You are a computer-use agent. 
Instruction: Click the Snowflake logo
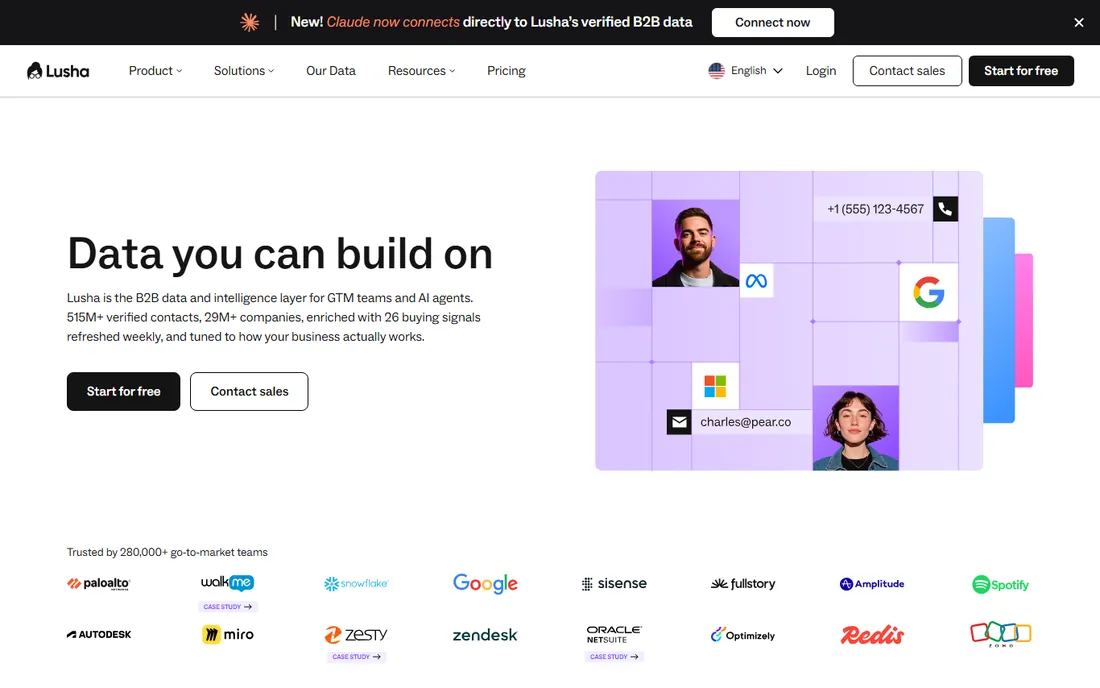(356, 584)
